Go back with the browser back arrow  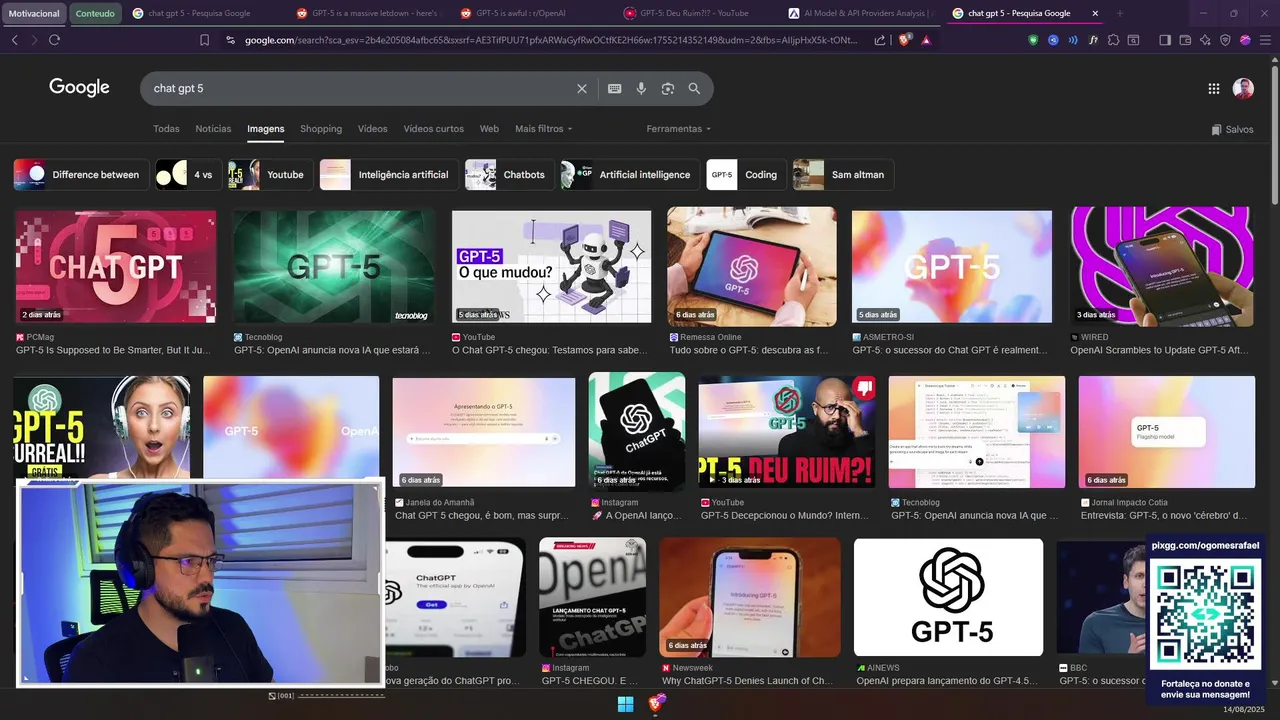(14, 40)
